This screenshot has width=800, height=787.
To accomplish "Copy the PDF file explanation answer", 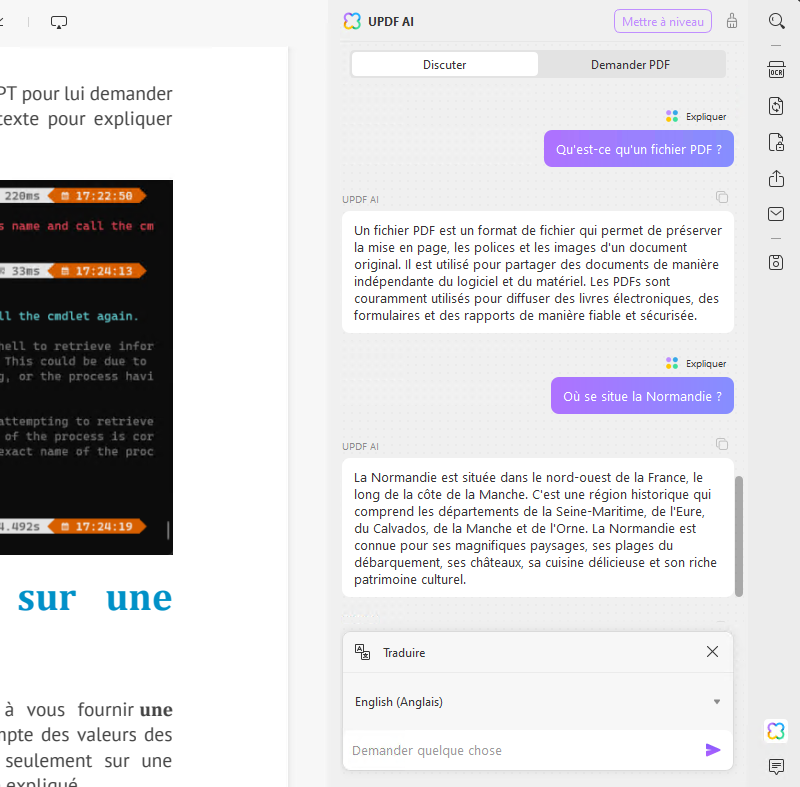I will (x=721, y=197).
